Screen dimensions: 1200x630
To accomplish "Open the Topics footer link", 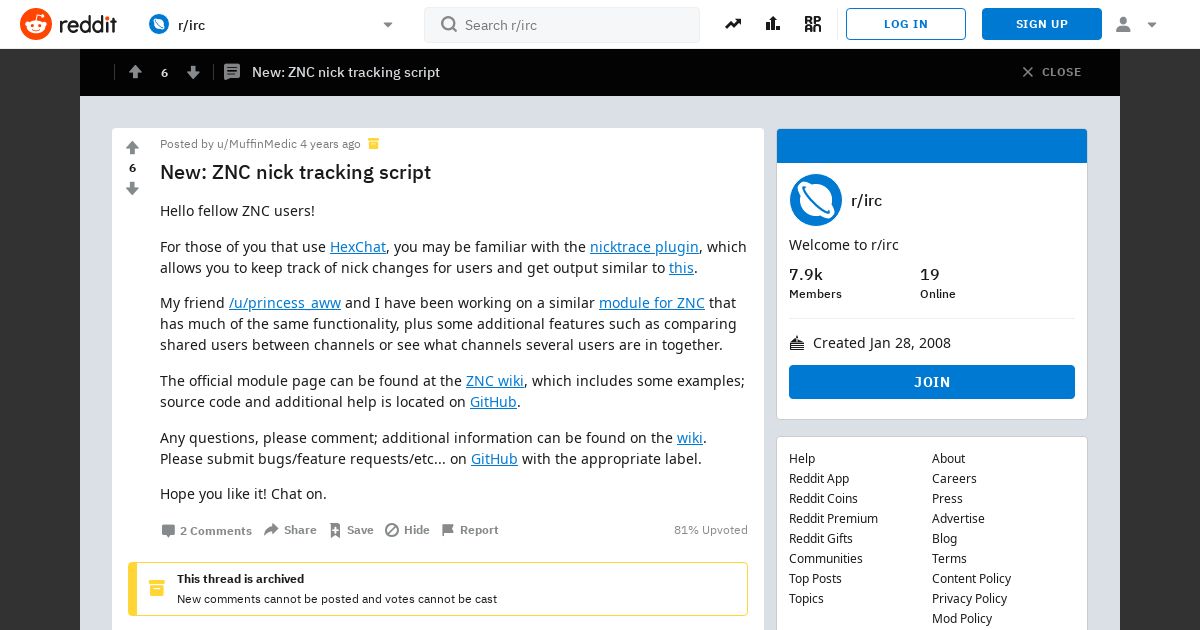I will [x=806, y=599].
